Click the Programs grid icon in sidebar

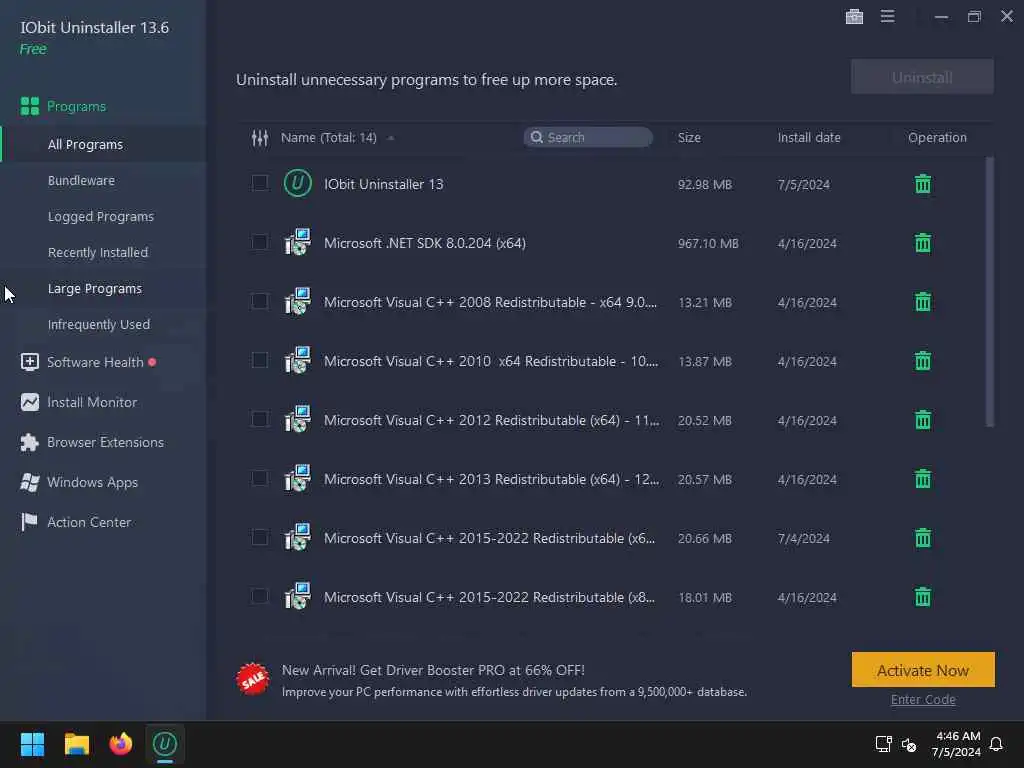pos(29,106)
